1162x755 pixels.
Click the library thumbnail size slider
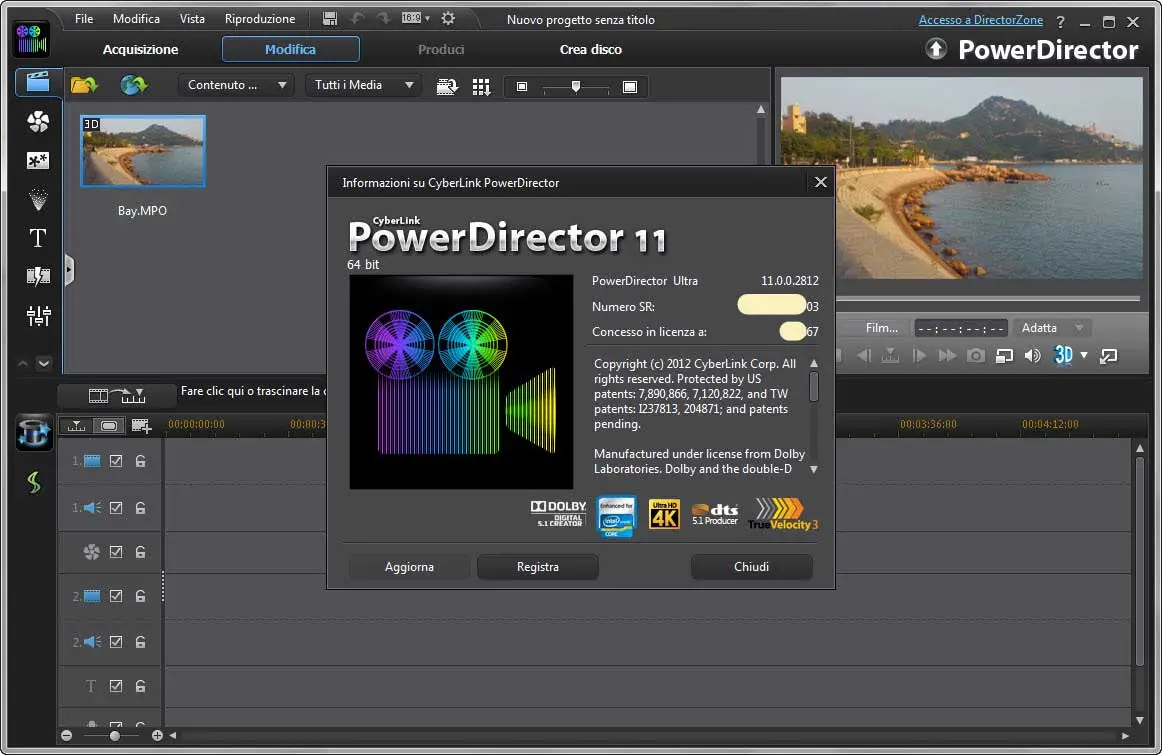576,87
